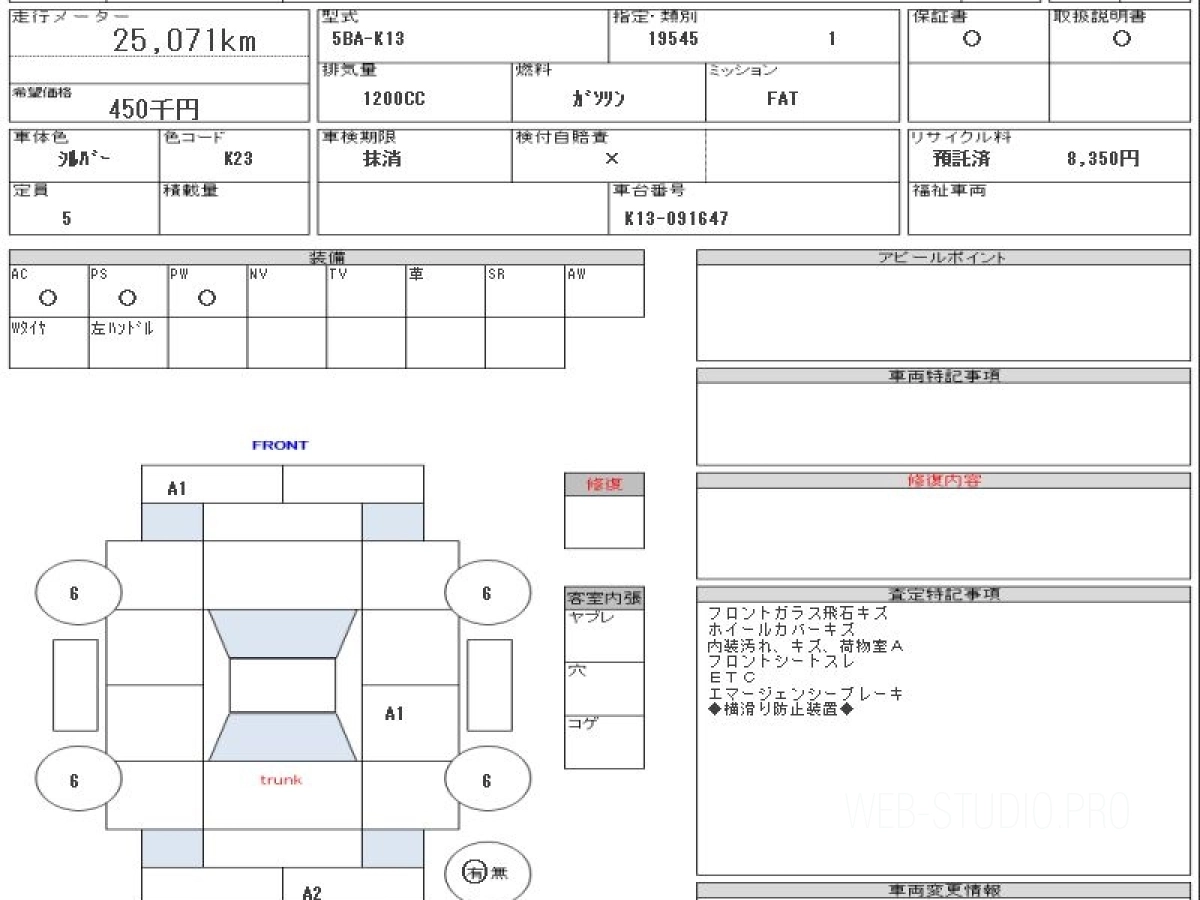The image size is (1200, 900).
Task: Click the アピールポイント section header
Action: pos(943,257)
